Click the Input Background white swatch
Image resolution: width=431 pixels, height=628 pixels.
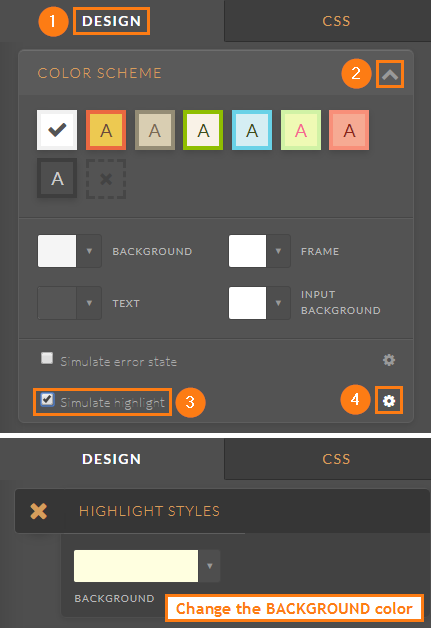(x=247, y=303)
